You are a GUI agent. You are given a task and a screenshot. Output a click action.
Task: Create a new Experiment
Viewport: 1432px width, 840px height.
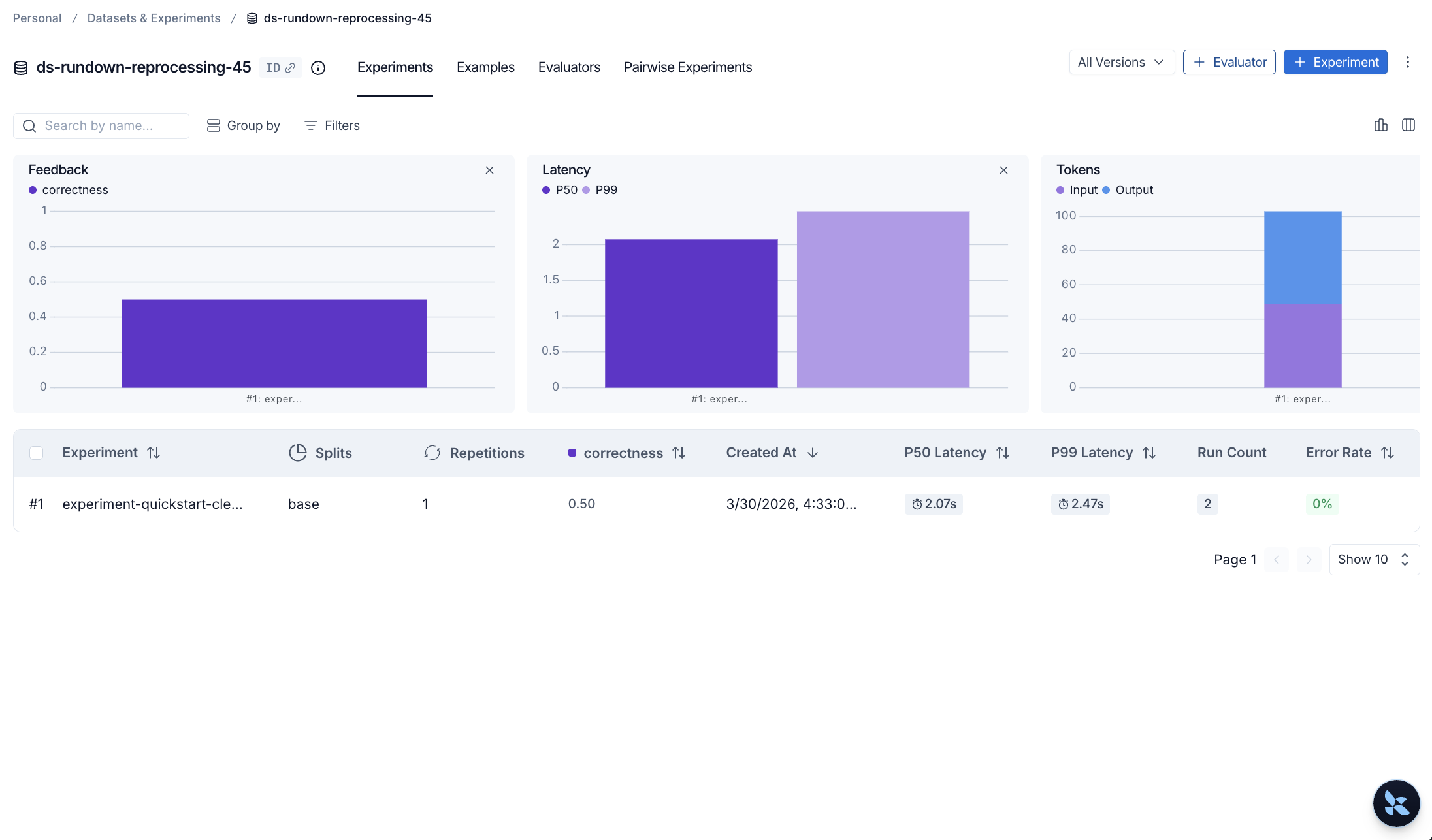(1335, 62)
